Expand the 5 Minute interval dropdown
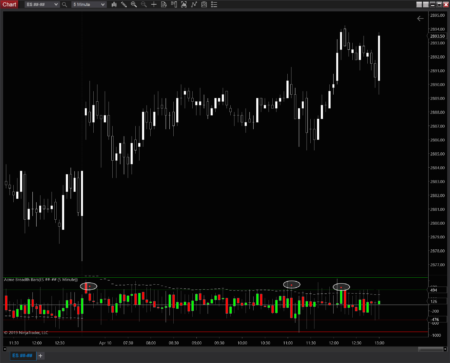The height and width of the screenshot is (363, 450). (x=89, y=4)
